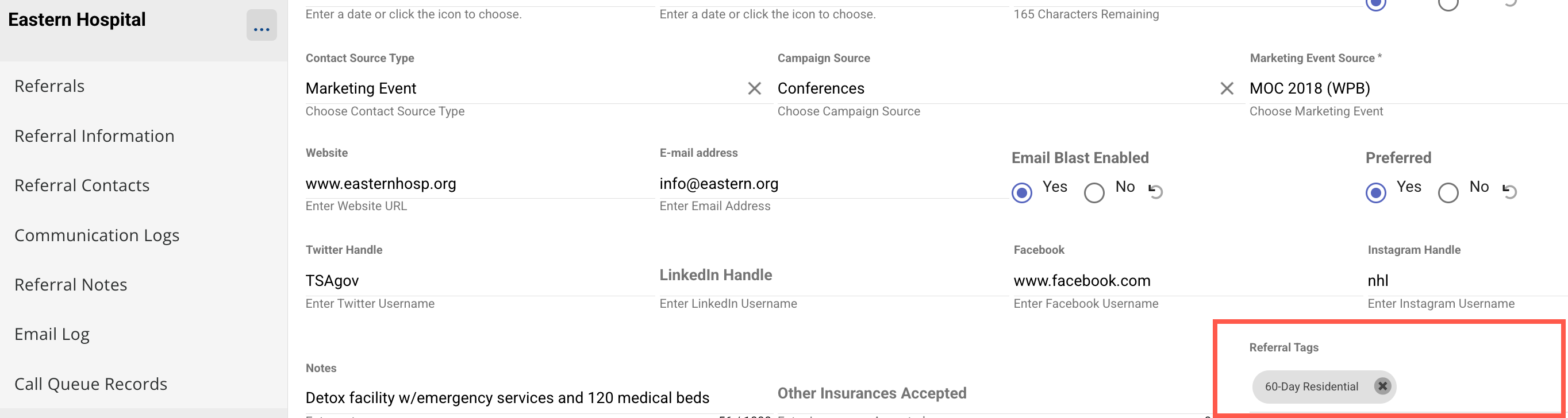Open Email Log in sidebar
Image resolution: width=1568 pixels, height=418 pixels.
pos(52,334)
